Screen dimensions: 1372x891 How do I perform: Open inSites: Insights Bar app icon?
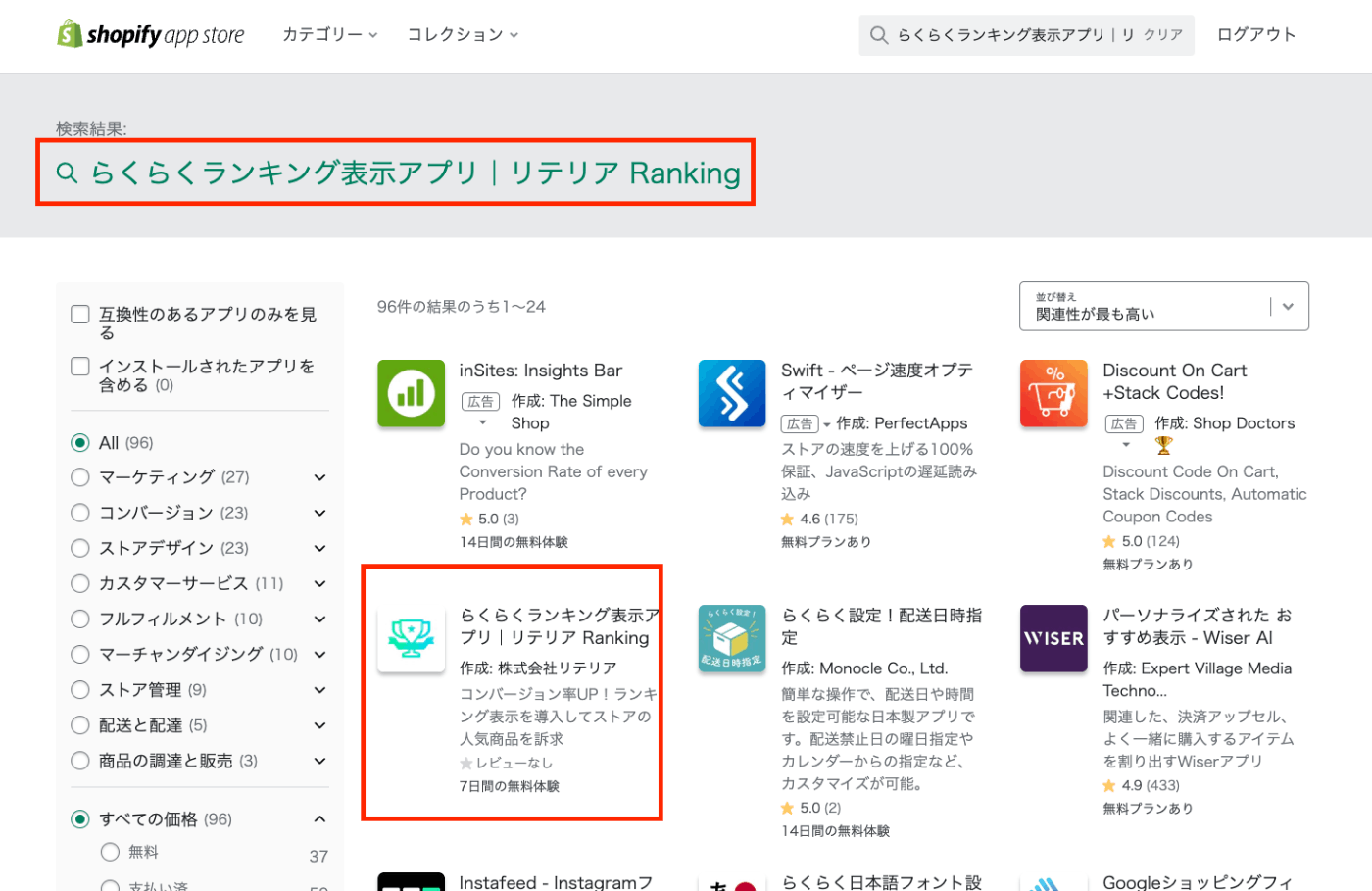click(411, 393)
